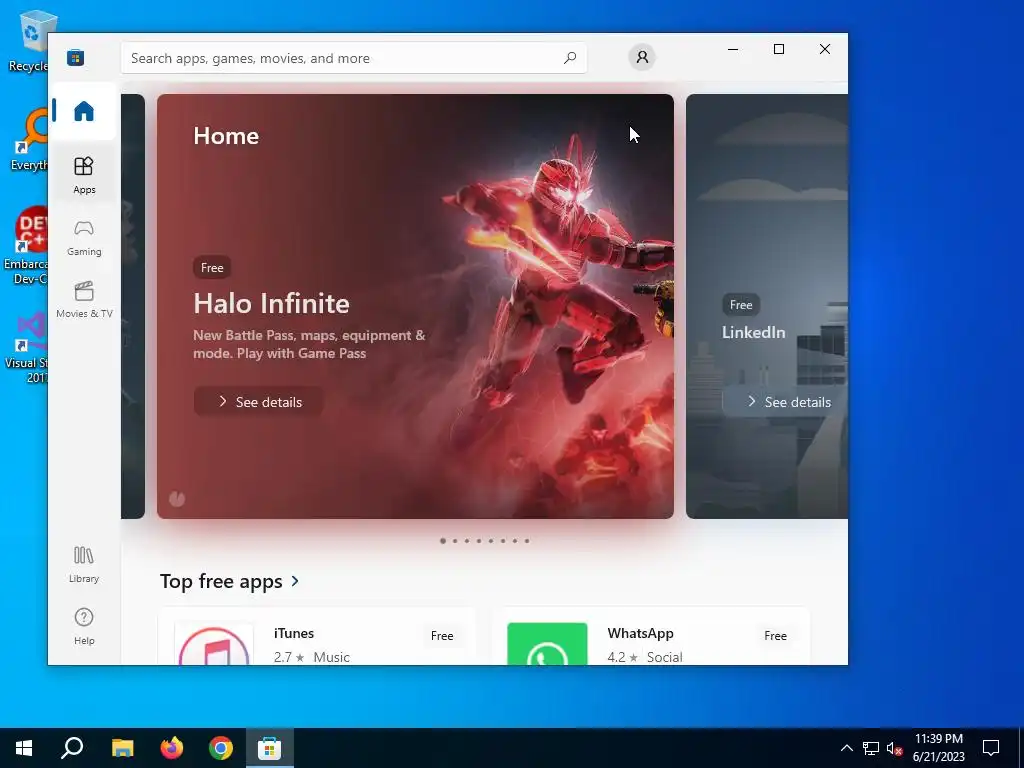Click the LinkedIn card title
The width and height of the screenshot is (1024, 768).
pyautogui.click(x=753, y=332)
